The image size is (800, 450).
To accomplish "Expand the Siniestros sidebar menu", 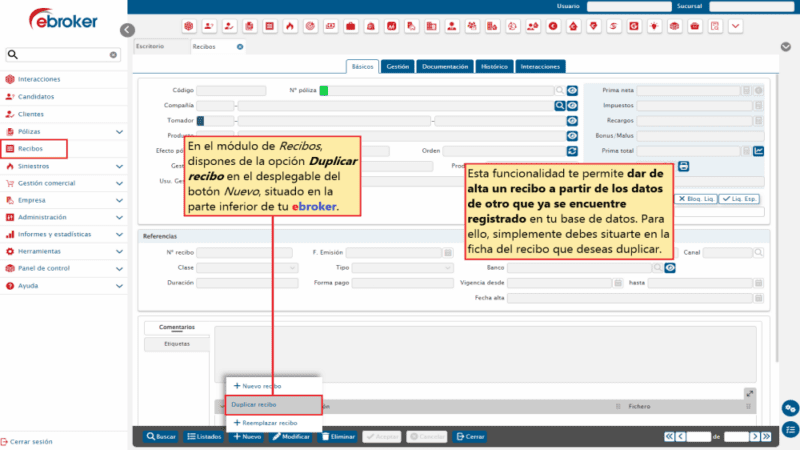I will click(119, 166).
